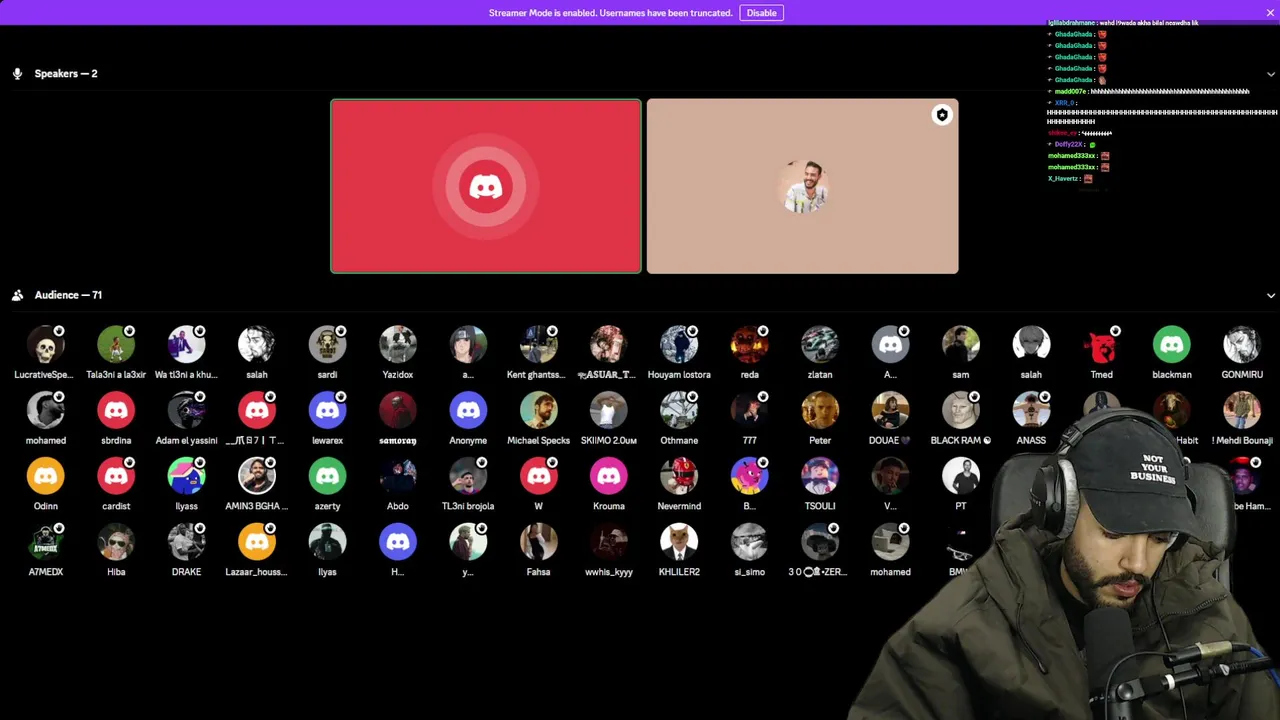
Task: Open TSOULI audience avatar
Action: pos(820,477)
